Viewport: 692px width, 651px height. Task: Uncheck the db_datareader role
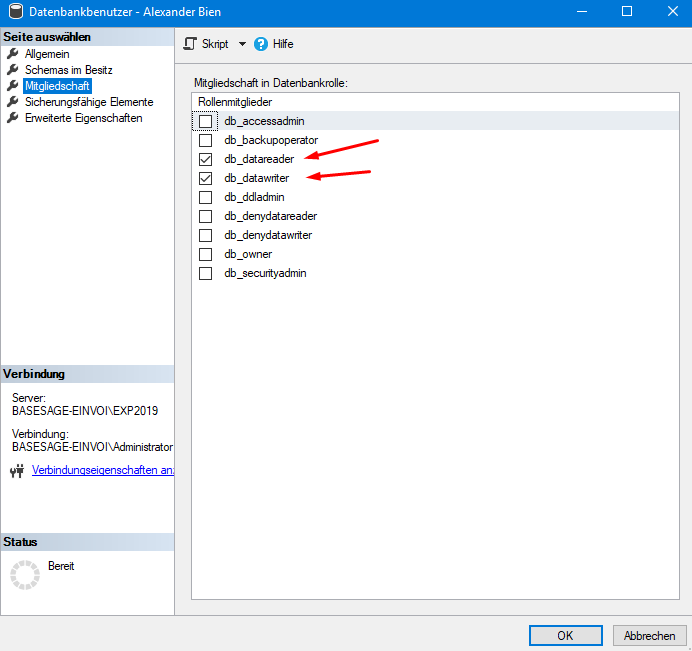click(x=206, y=159)
